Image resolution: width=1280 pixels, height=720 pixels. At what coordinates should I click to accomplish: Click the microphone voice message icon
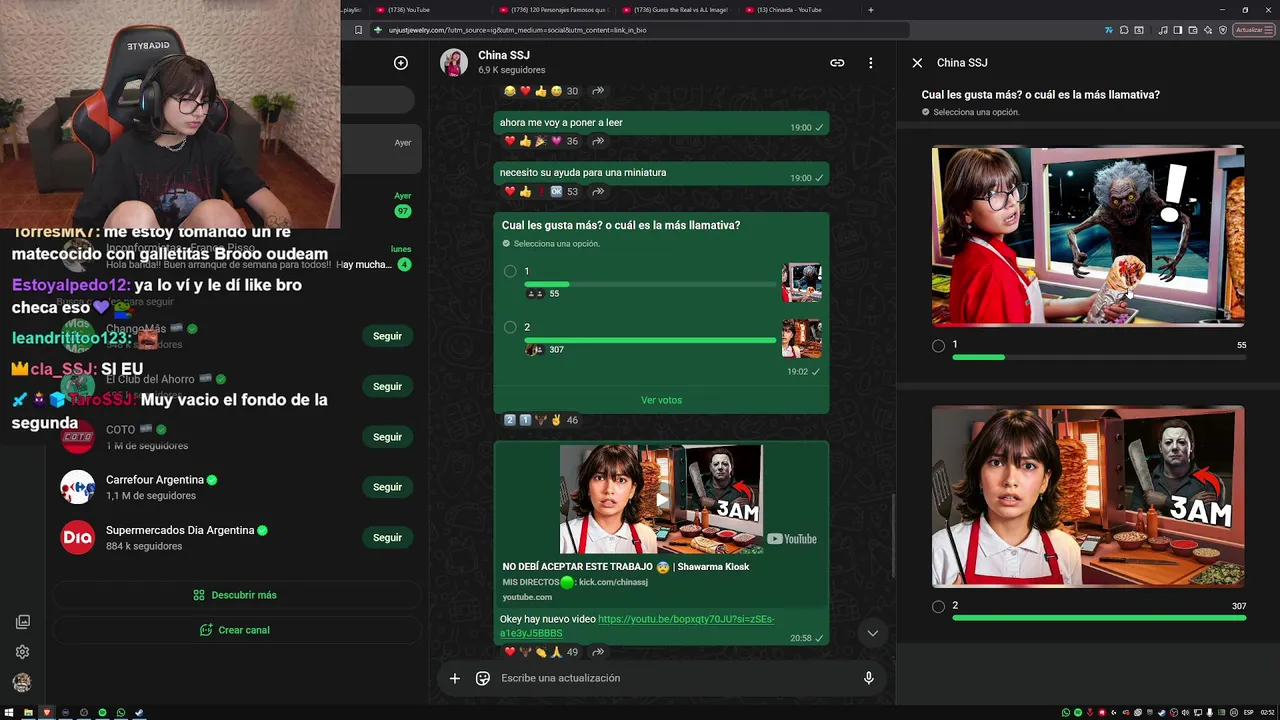(x=868, y=678)
